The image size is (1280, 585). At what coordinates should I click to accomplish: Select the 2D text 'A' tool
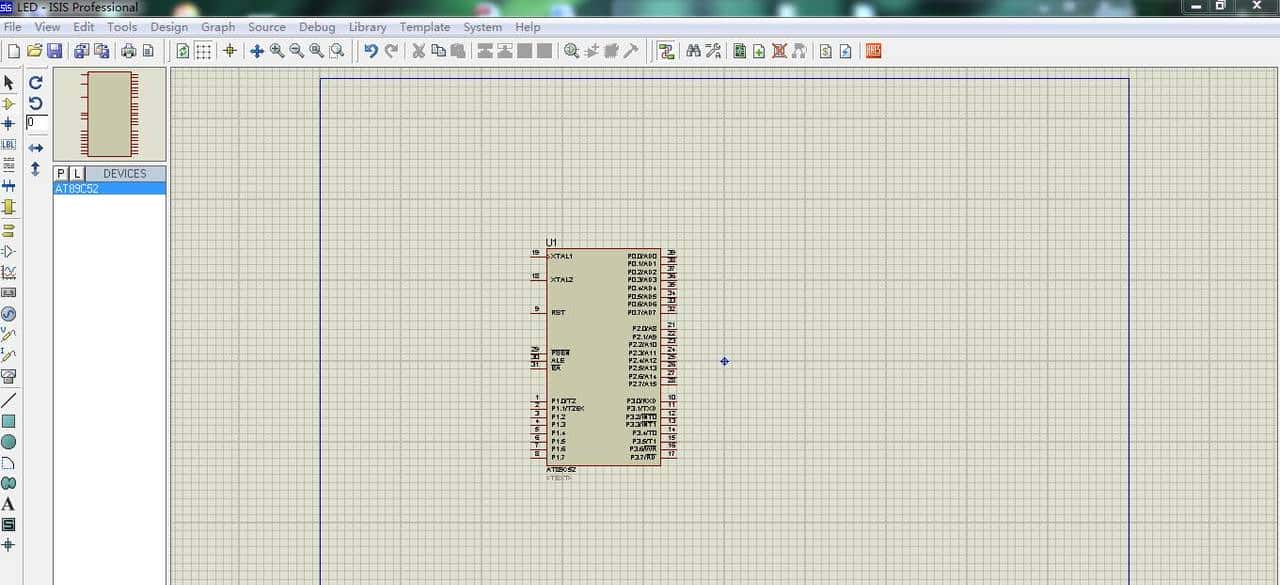coord(9,504)
